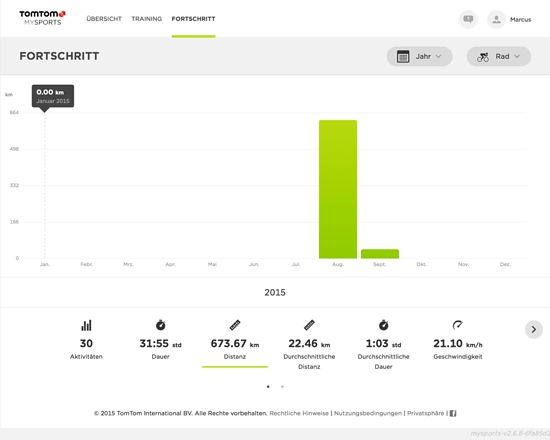This screenshot has height=440, width=550.
Task: Open the feedback chat bubble icon
Action: 468,19
